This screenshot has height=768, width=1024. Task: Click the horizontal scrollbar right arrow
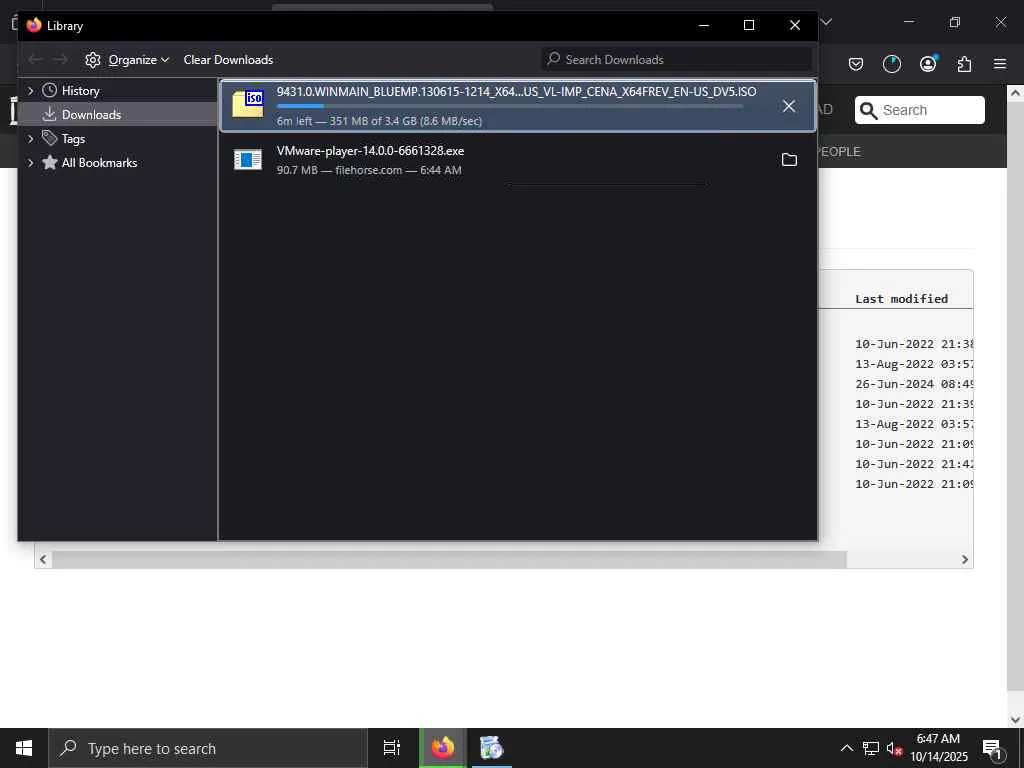[x=965, y=560]
